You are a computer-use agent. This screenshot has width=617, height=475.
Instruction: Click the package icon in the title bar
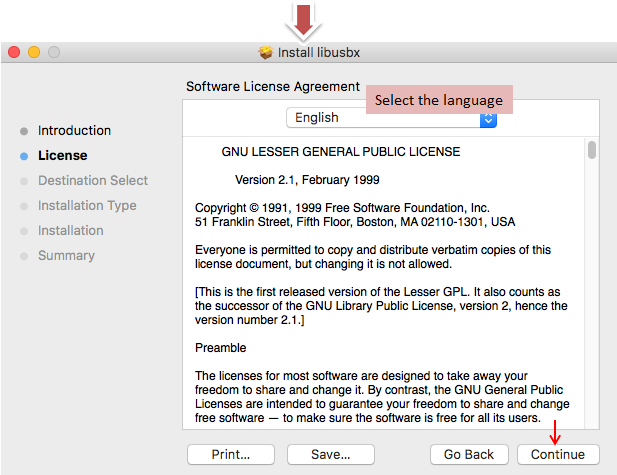click(265, 52)
